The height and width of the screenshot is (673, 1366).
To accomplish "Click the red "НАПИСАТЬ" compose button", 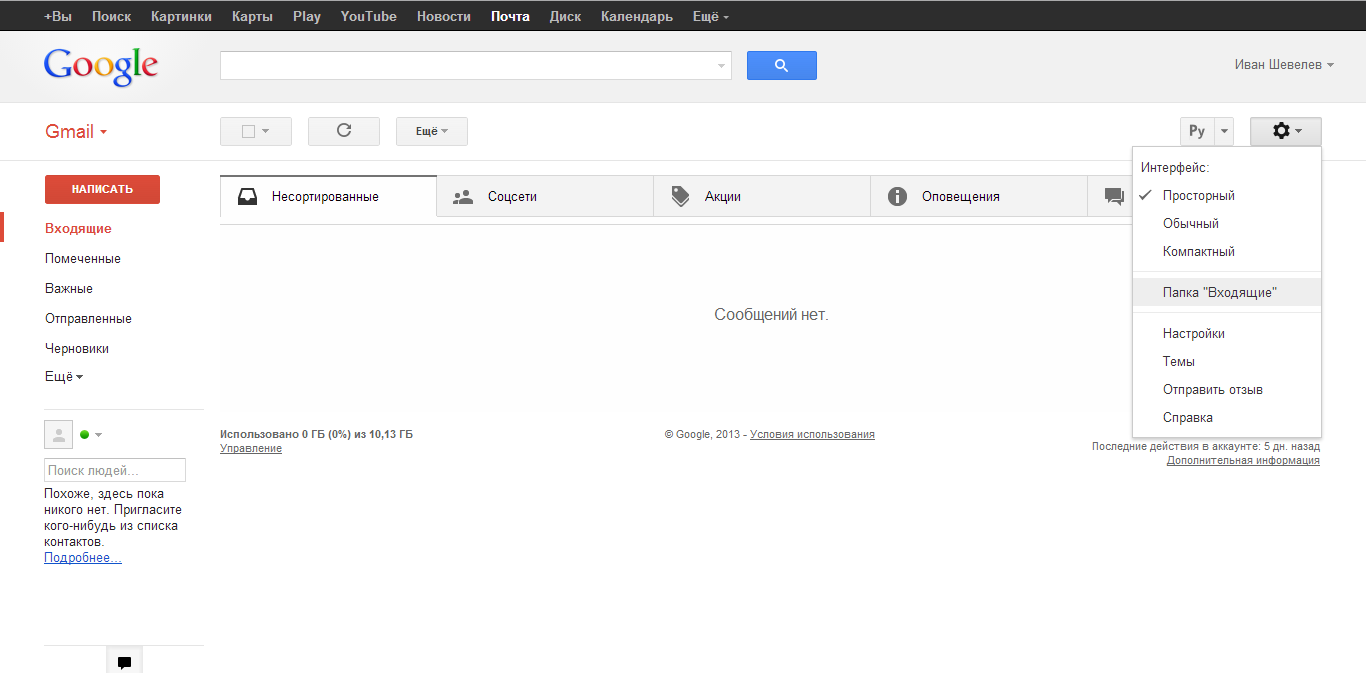I will (x=102, y=189).
